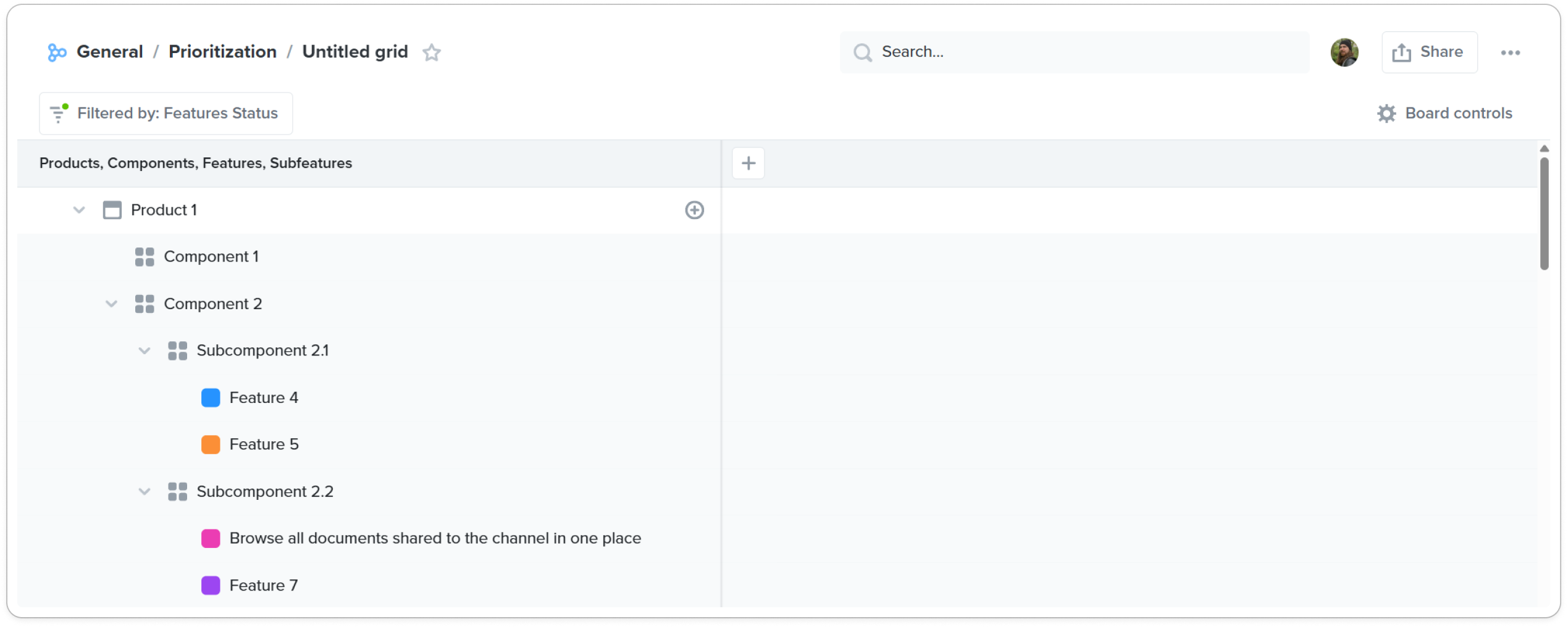Go to General breadcrumb
1568x627 pixels.
click(109, 52)
